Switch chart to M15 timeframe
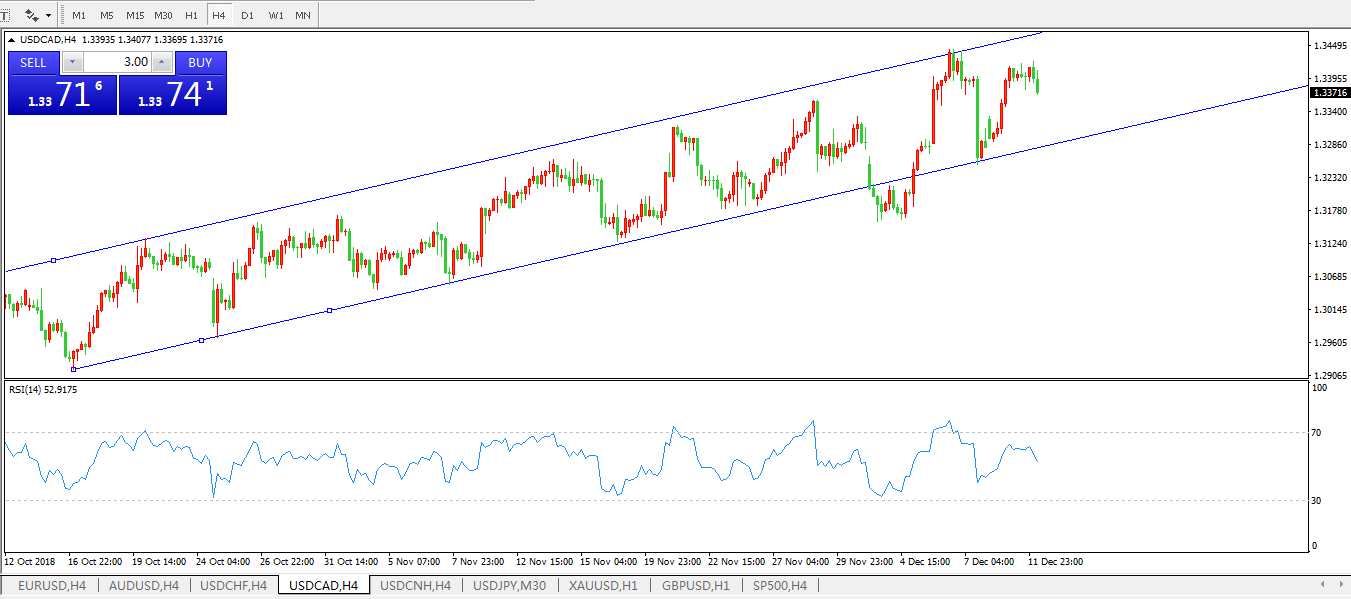1351x599 pixels. pyautogui.click(x=135, y=15)
